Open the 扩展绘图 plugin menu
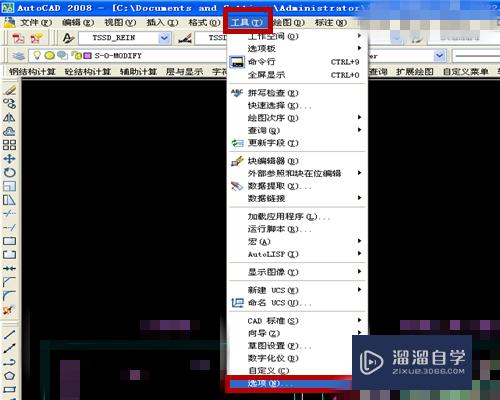The height and width of the screenshot is (400, 500). coord(415,71)
